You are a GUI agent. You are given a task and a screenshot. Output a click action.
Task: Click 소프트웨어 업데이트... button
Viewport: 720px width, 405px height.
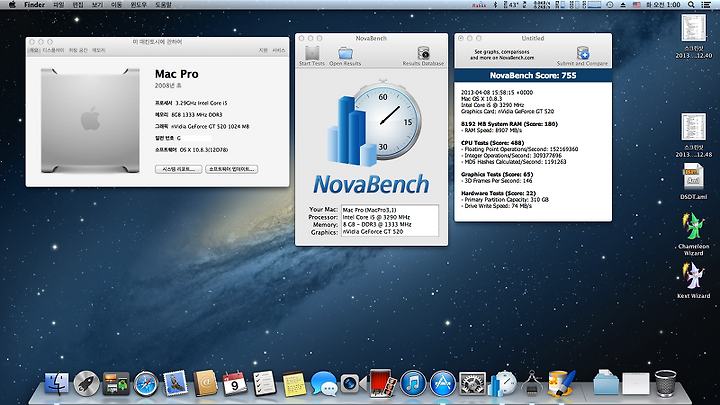pyautogui.click(x=231, y=169)
